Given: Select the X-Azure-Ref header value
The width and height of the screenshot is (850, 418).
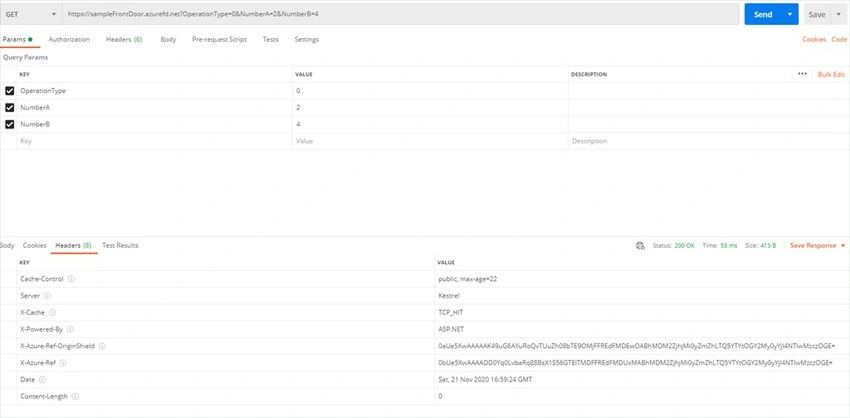Looking at the screenshot, I should pos(635,363).
